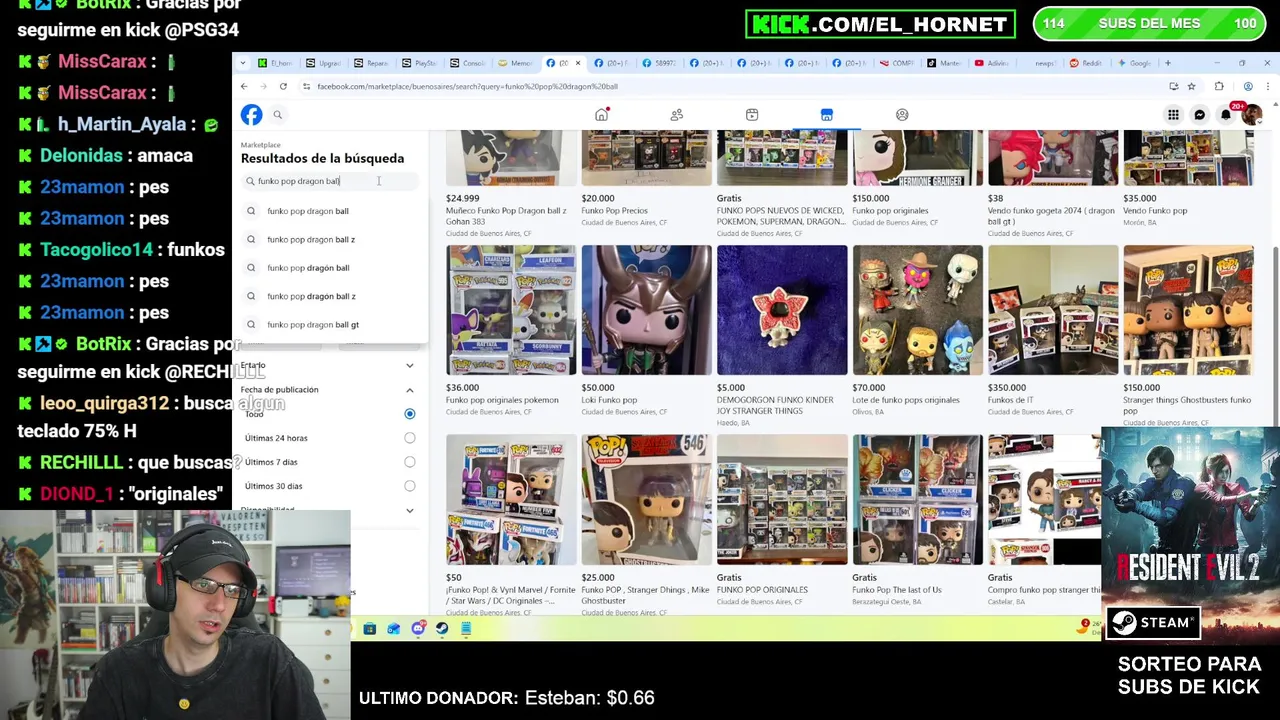Open a new browser tab with plus
This screenshot has height=720, width=1280.
(1167, 63)
